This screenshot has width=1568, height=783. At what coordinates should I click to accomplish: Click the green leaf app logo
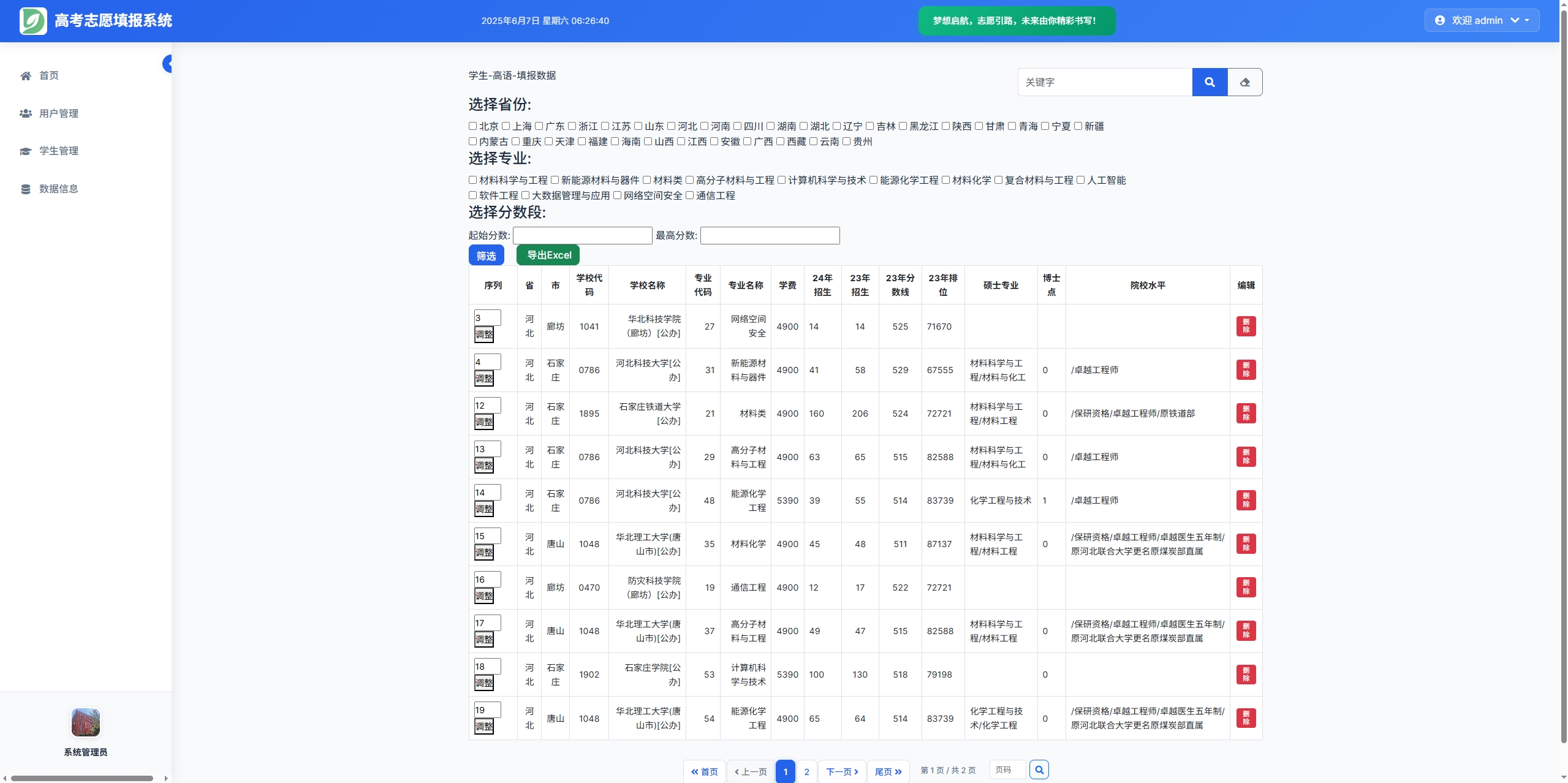33,21
